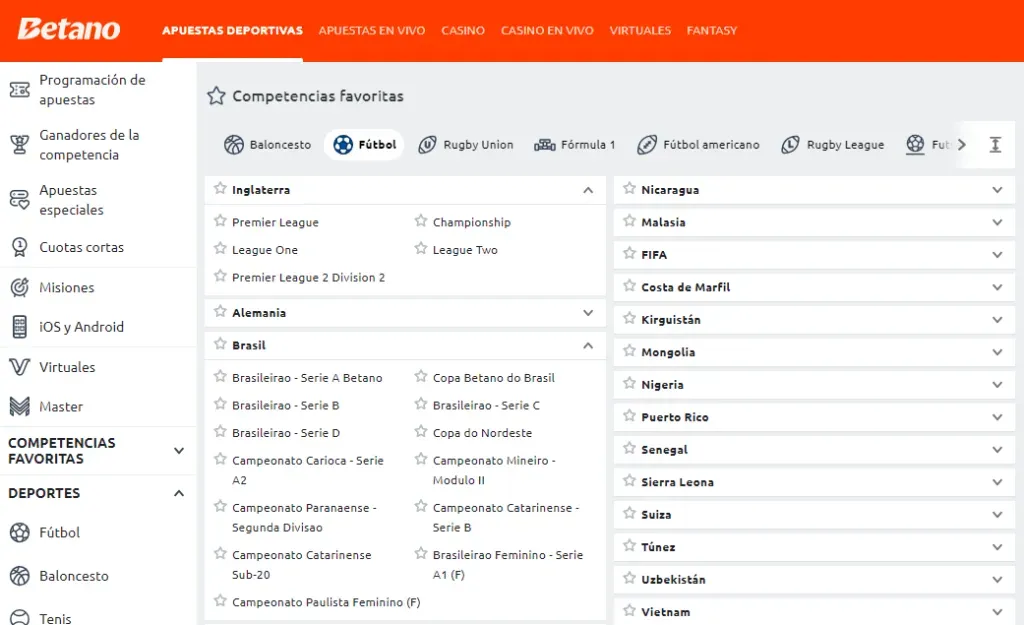
Task: Star the Inglaterra country group
Action: tap(221, 189)
